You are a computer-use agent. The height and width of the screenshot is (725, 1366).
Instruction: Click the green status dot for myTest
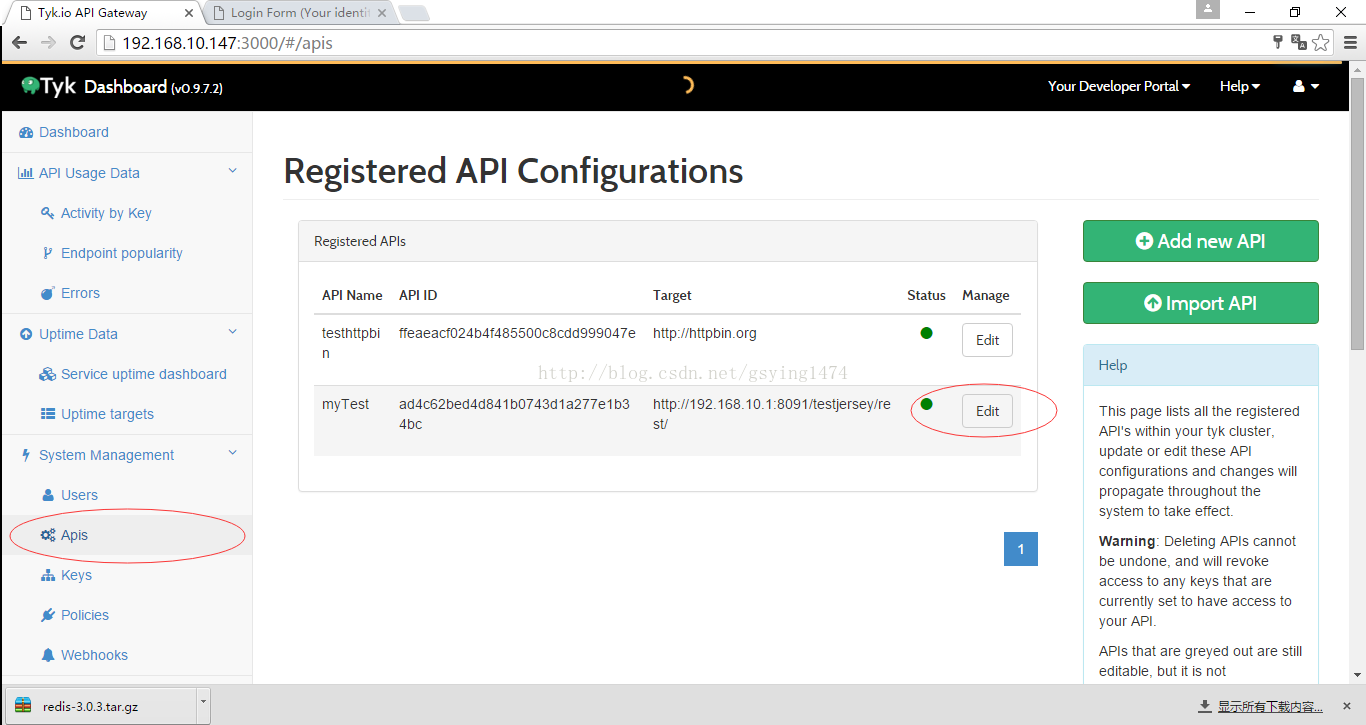tap(926, 404)
